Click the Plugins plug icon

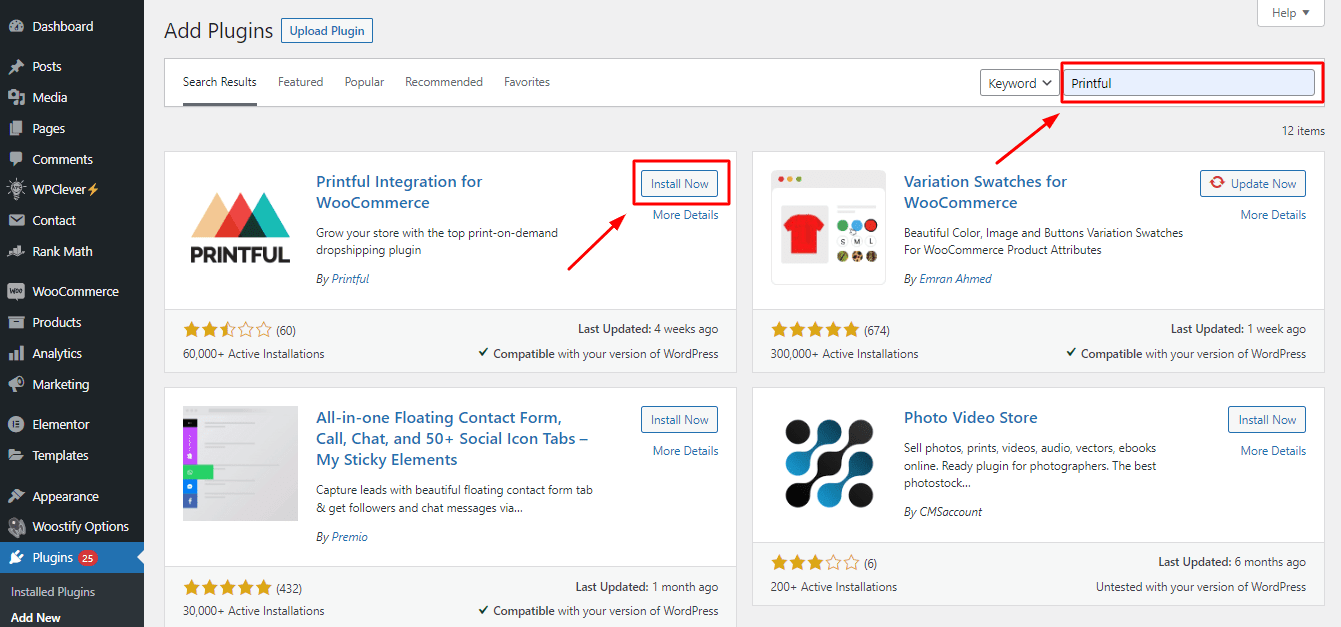pos(16,557)
